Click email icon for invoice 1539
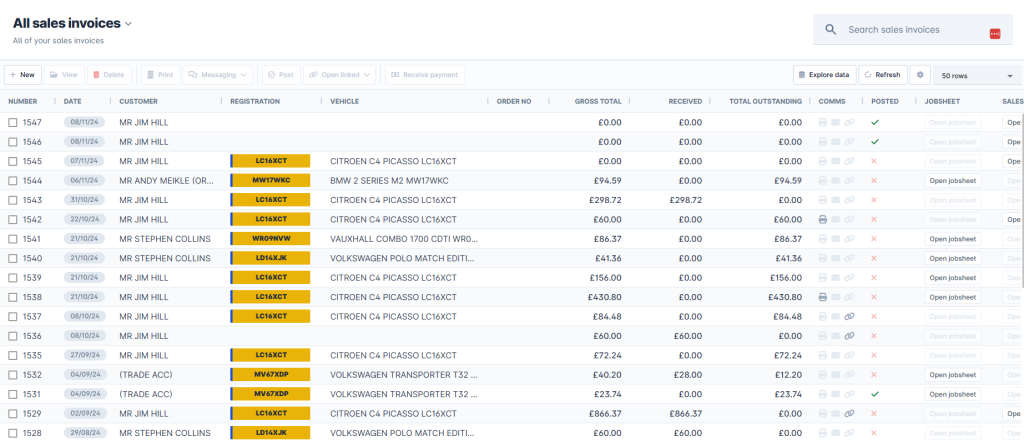 tap(836, 278)
